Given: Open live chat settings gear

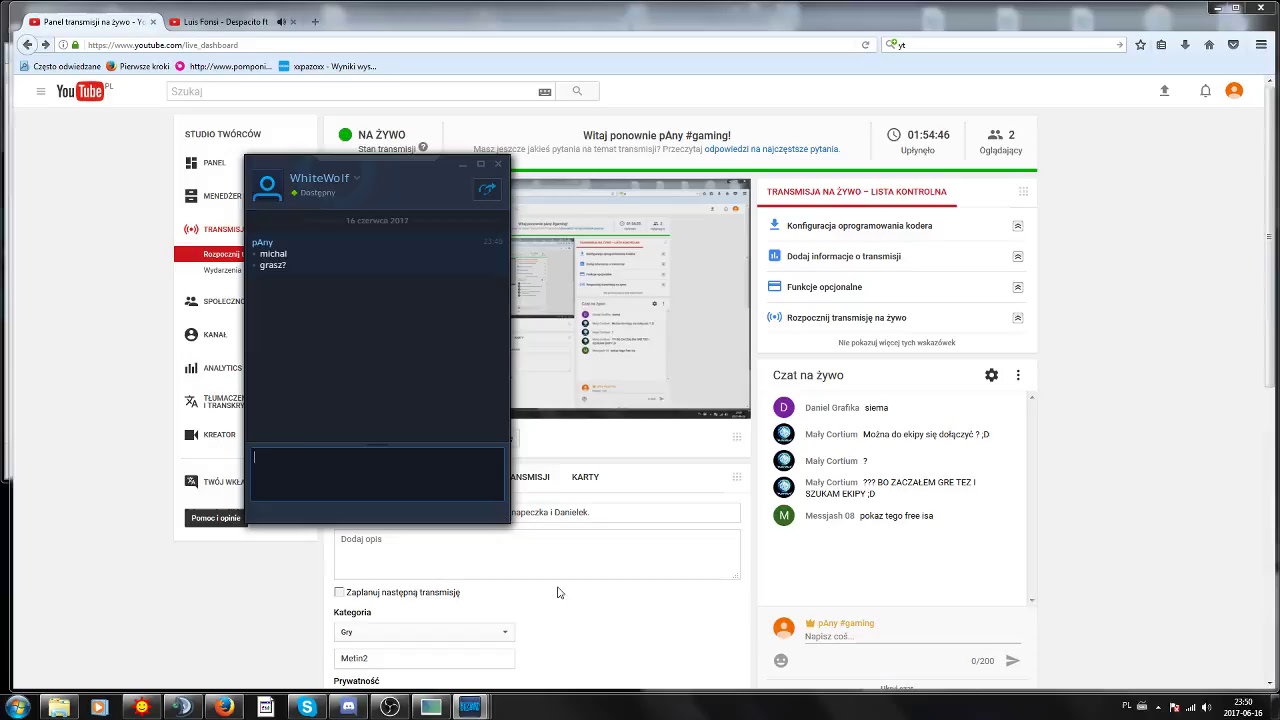Looking at the screenshot, I should pyautogui.click(x=991, y=375).
